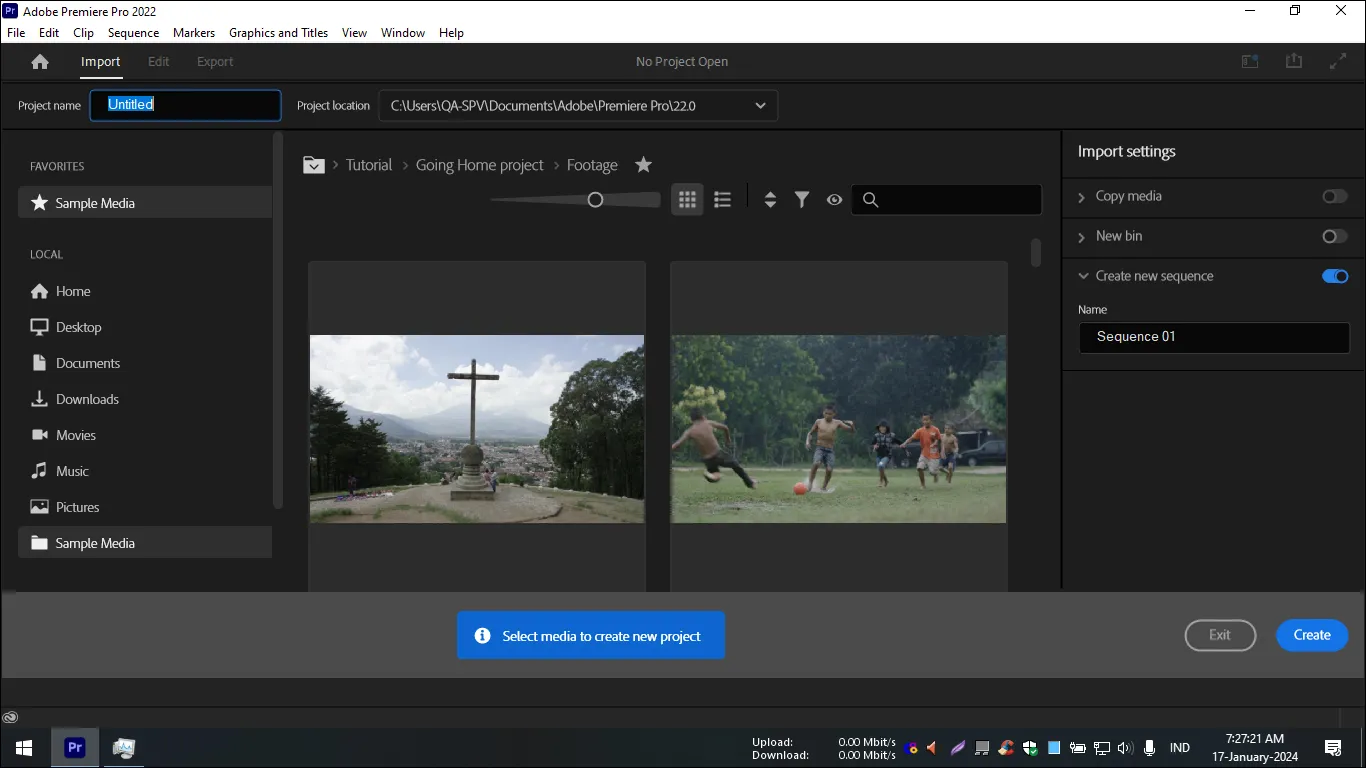
Task: Switch to the Edit workspace tab
Action: 158,61
